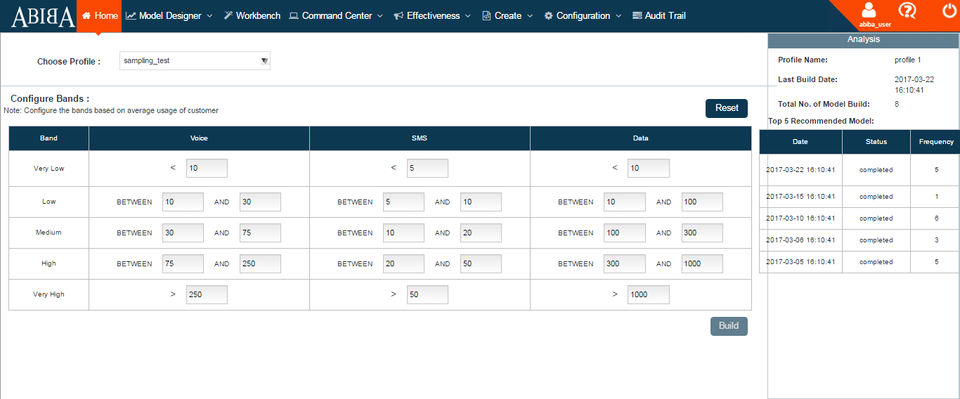The width and height of the screenshot is (960, 399).
Task: Edit High Data upper bound field
Action: (702, 264)
